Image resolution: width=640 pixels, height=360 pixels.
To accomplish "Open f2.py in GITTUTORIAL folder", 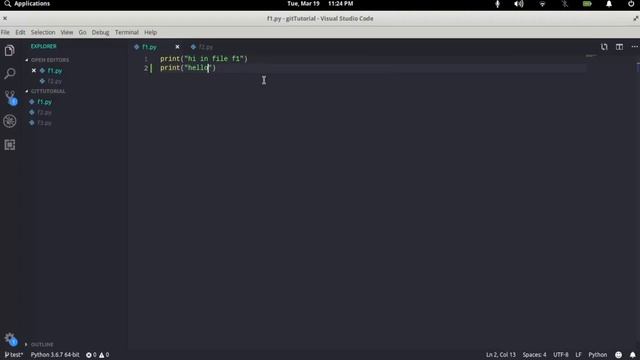I will pos(44,112).
